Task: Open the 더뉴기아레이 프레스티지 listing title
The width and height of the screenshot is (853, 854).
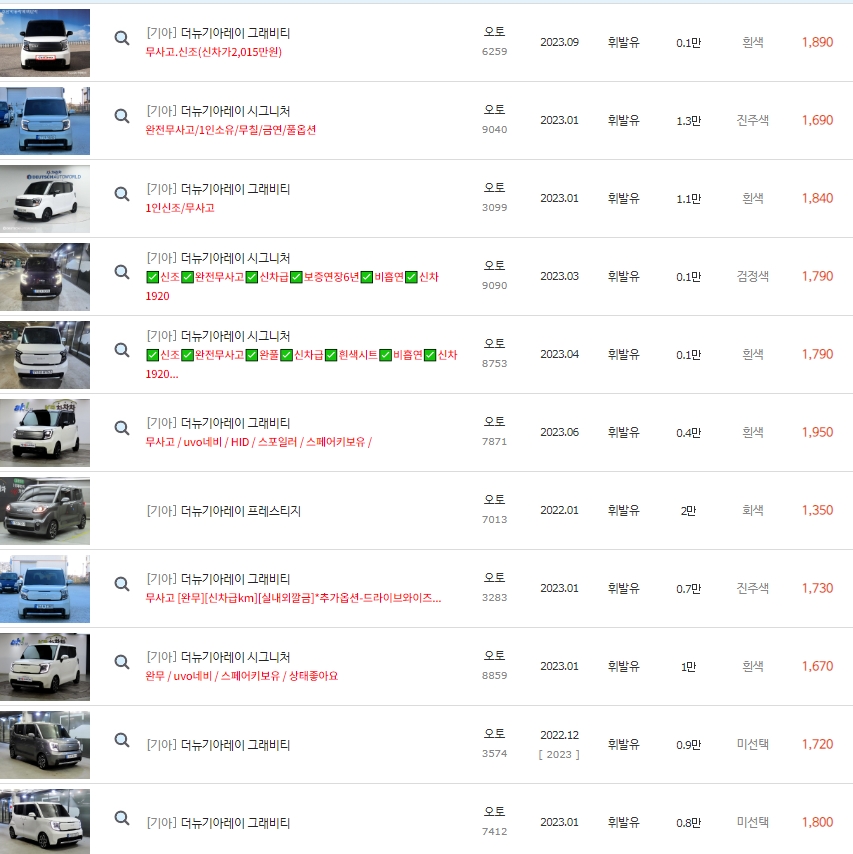Action: pos(240,510)
